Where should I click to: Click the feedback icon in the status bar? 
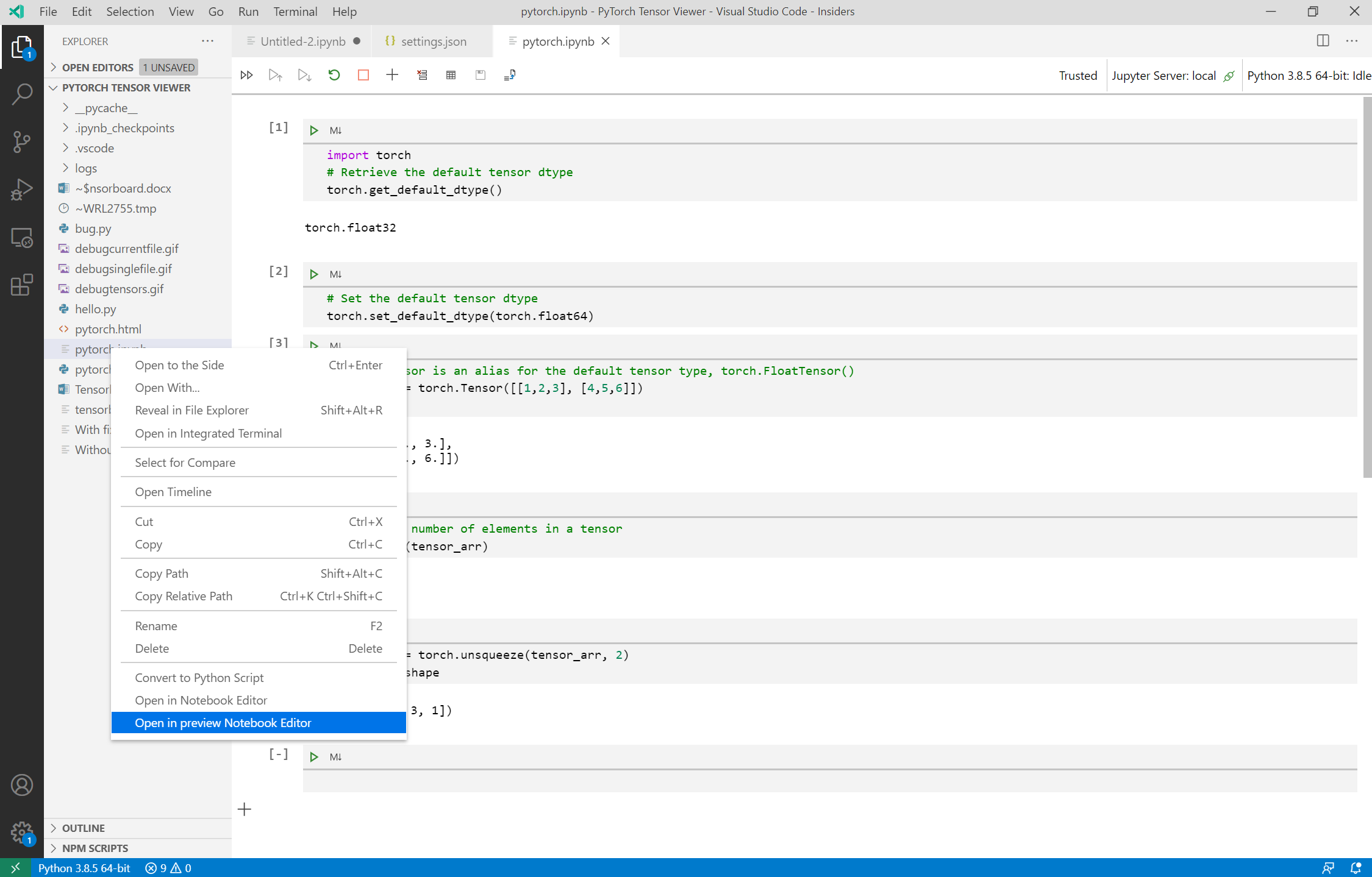[x=1328, y=868]
